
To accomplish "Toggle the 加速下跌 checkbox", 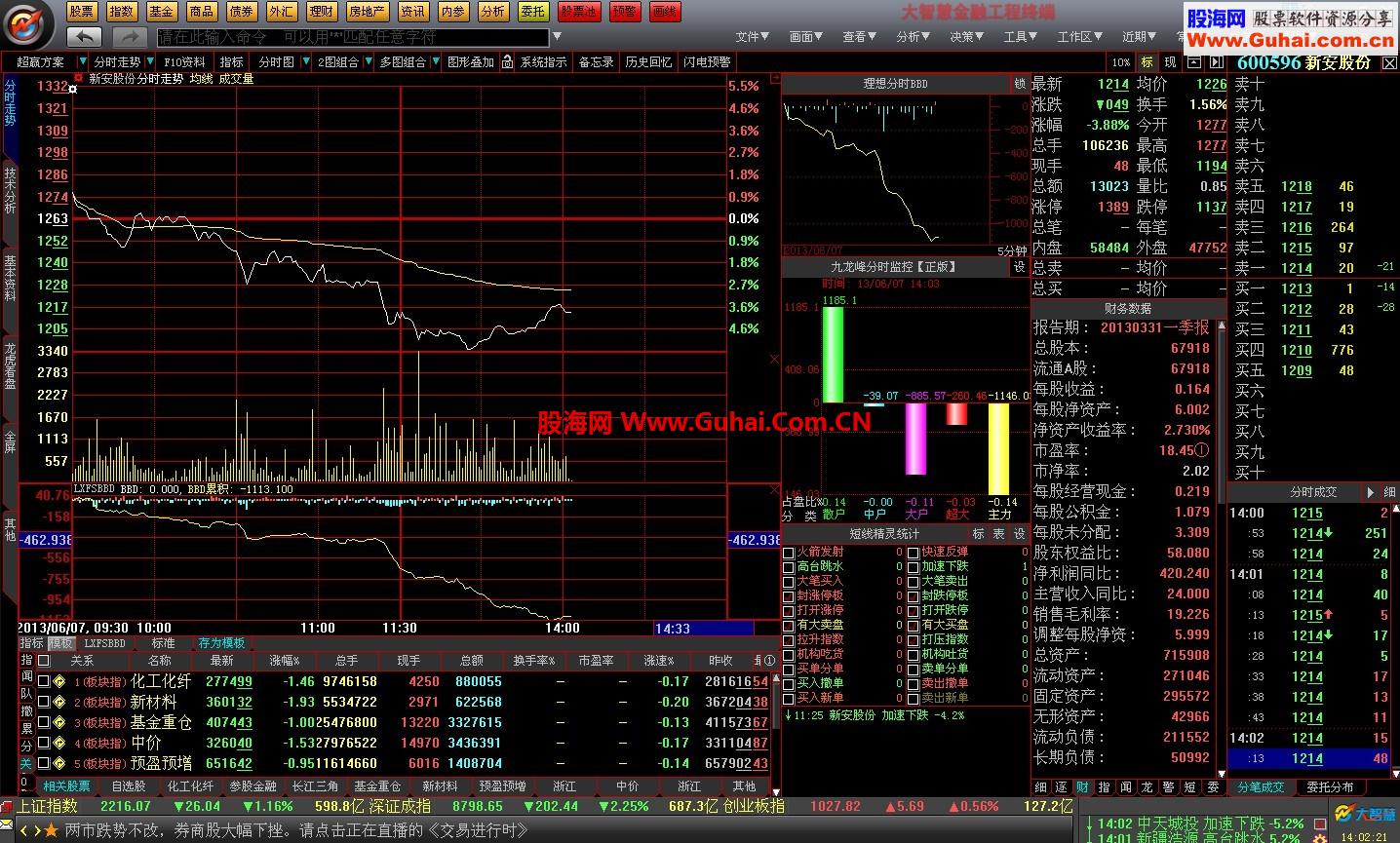I will [x=914, y=568].
